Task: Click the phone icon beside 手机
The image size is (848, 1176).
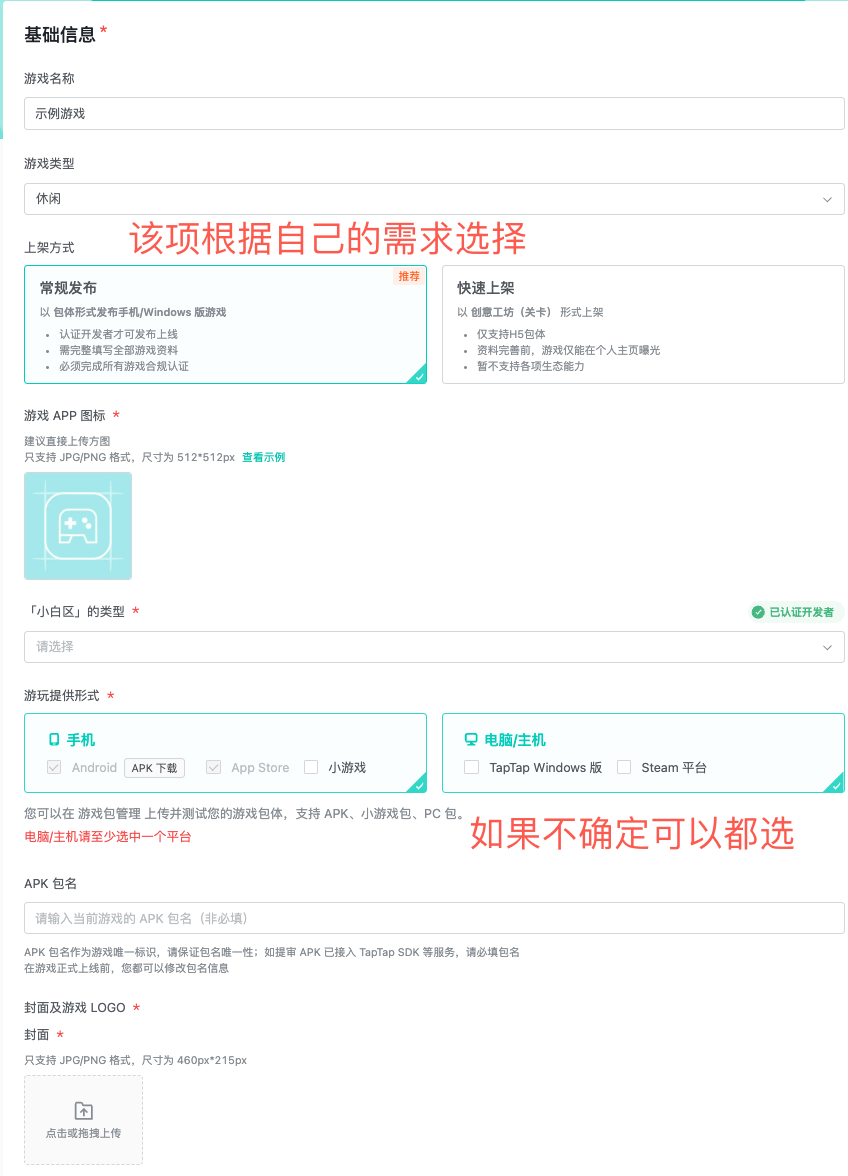Action: (54, 740)
